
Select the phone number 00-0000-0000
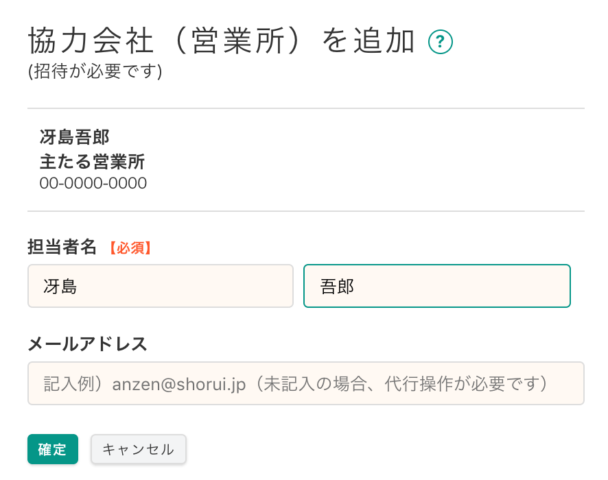[x=93, y=183]
